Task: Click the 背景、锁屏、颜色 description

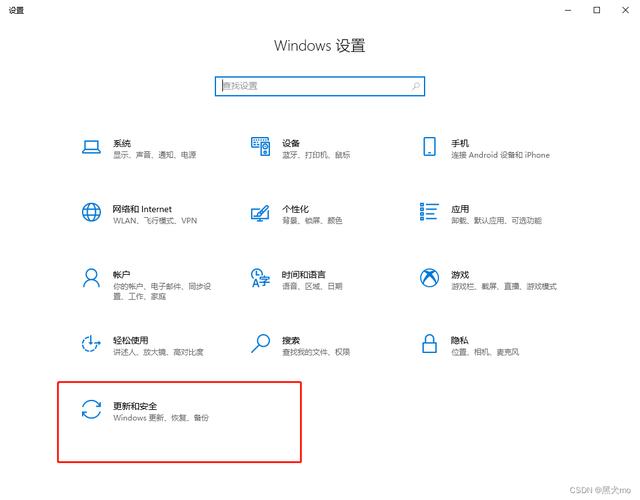Action: point(312,221)
